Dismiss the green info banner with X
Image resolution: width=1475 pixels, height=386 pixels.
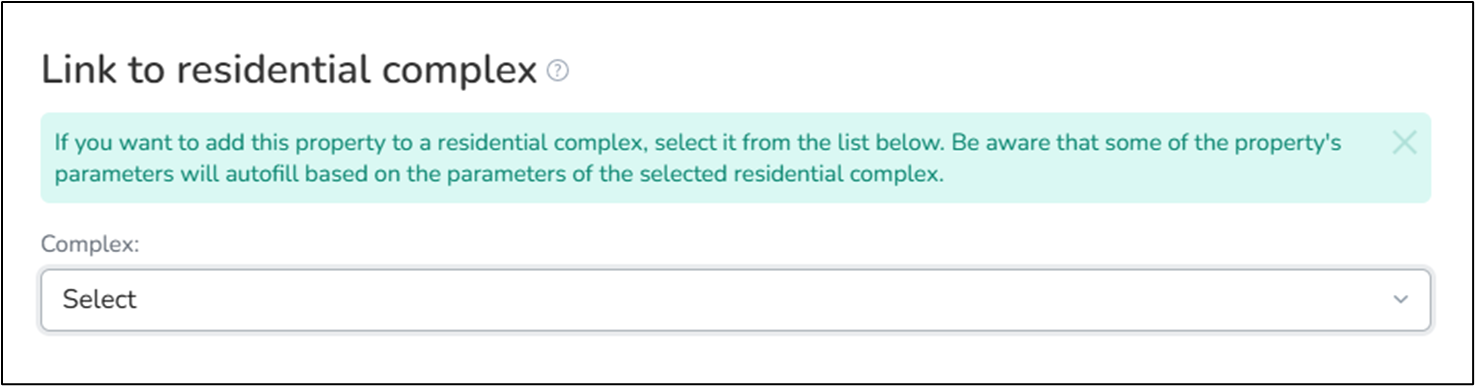tap(1404, 143)
